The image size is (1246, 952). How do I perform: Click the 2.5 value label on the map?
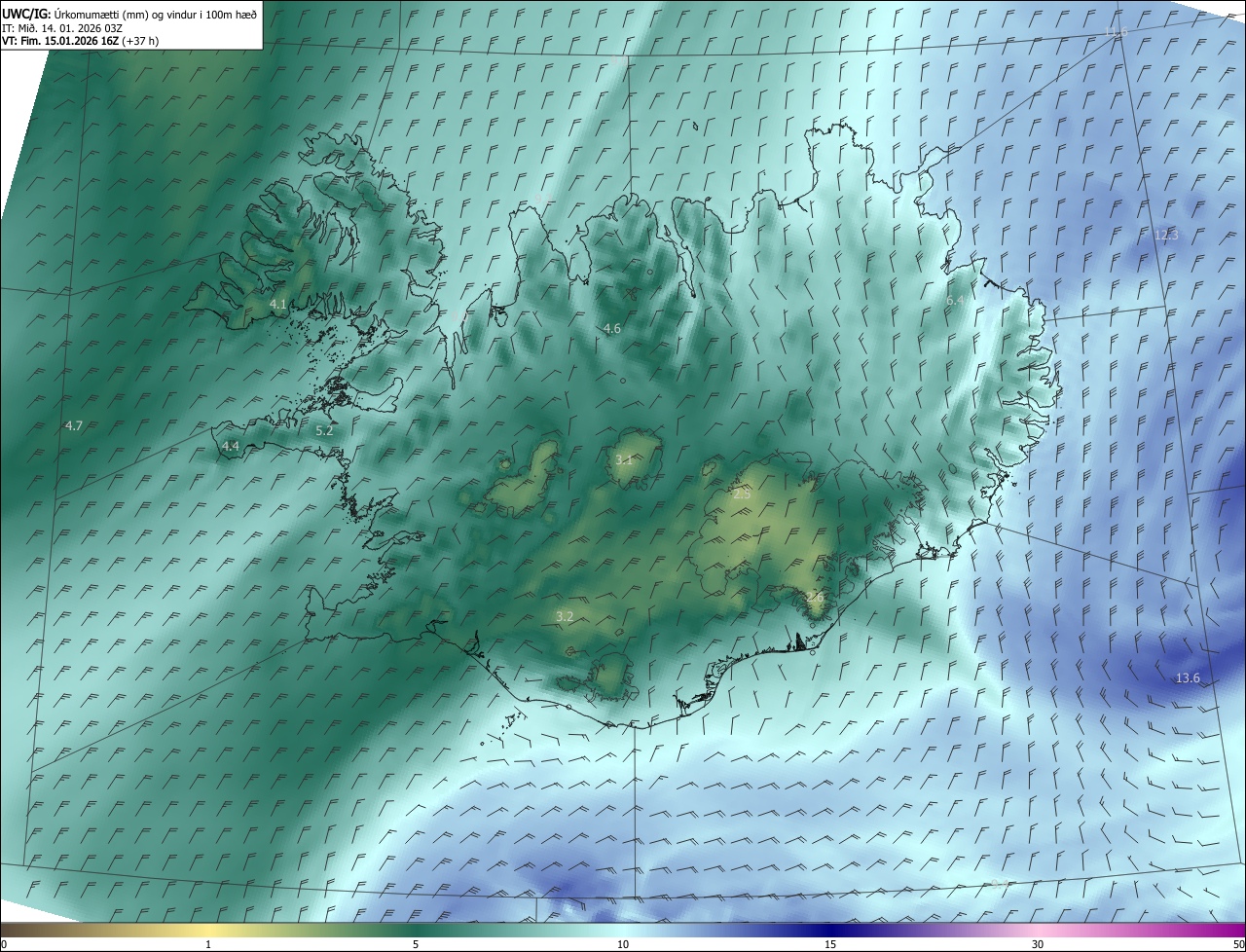coord(742,494)
